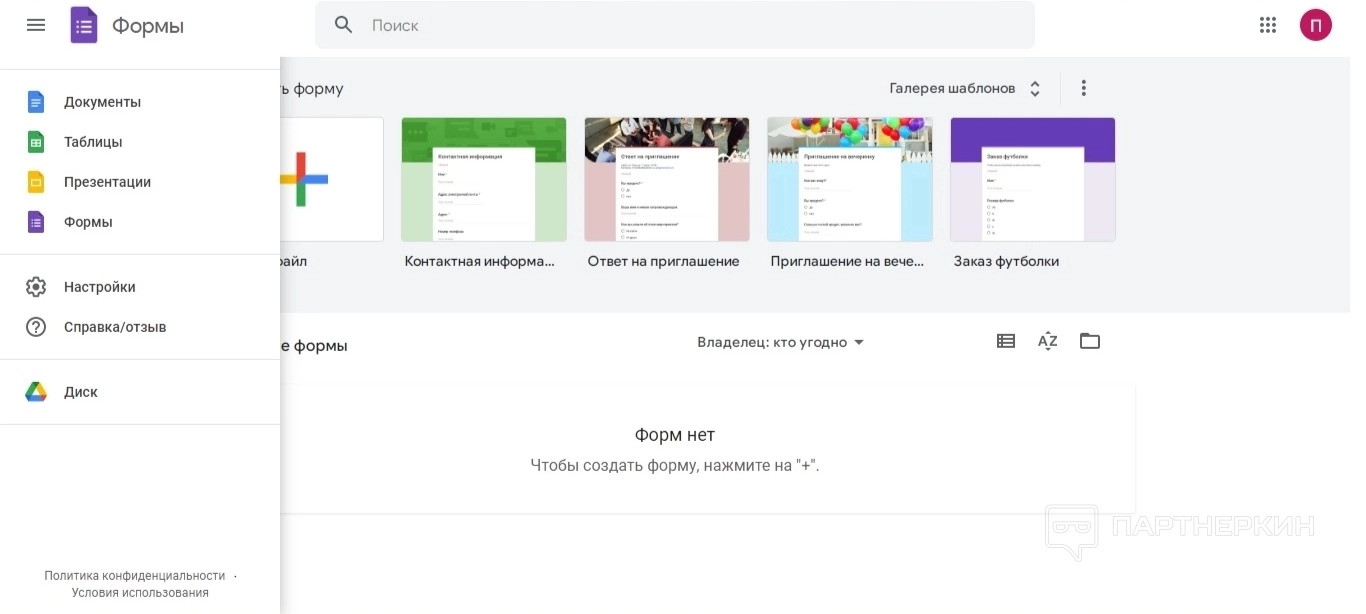1366x614 pixels.
Task: Open the Контактная информация template thumbnail
Action: [x=484, y=179]
